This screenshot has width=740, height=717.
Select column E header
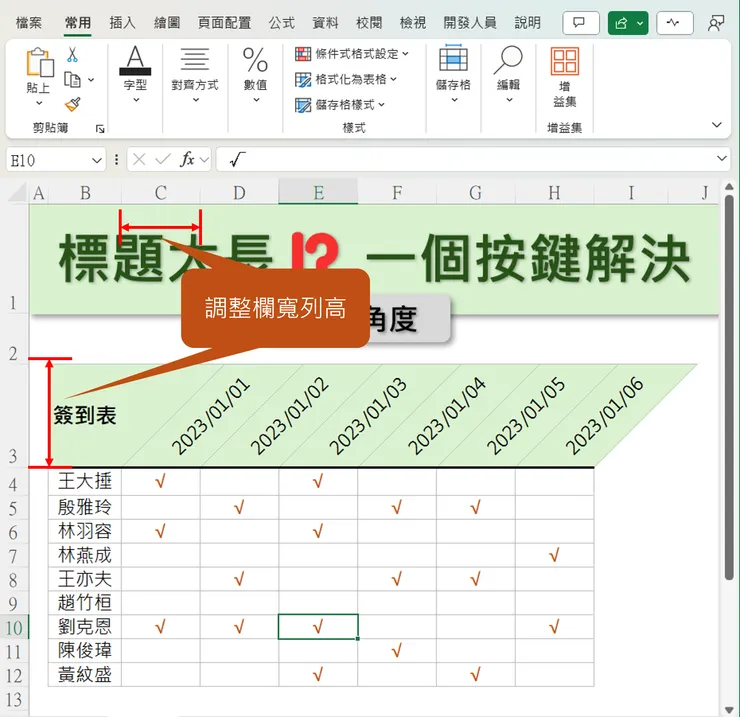click(x=318, y=193)
